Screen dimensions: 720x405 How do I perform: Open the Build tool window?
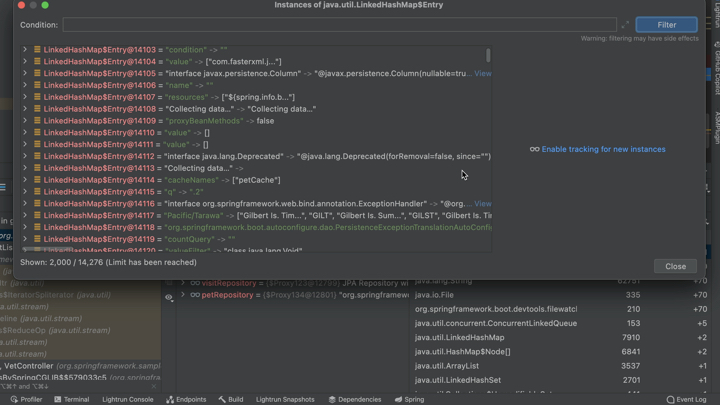(x=230, y=399)
